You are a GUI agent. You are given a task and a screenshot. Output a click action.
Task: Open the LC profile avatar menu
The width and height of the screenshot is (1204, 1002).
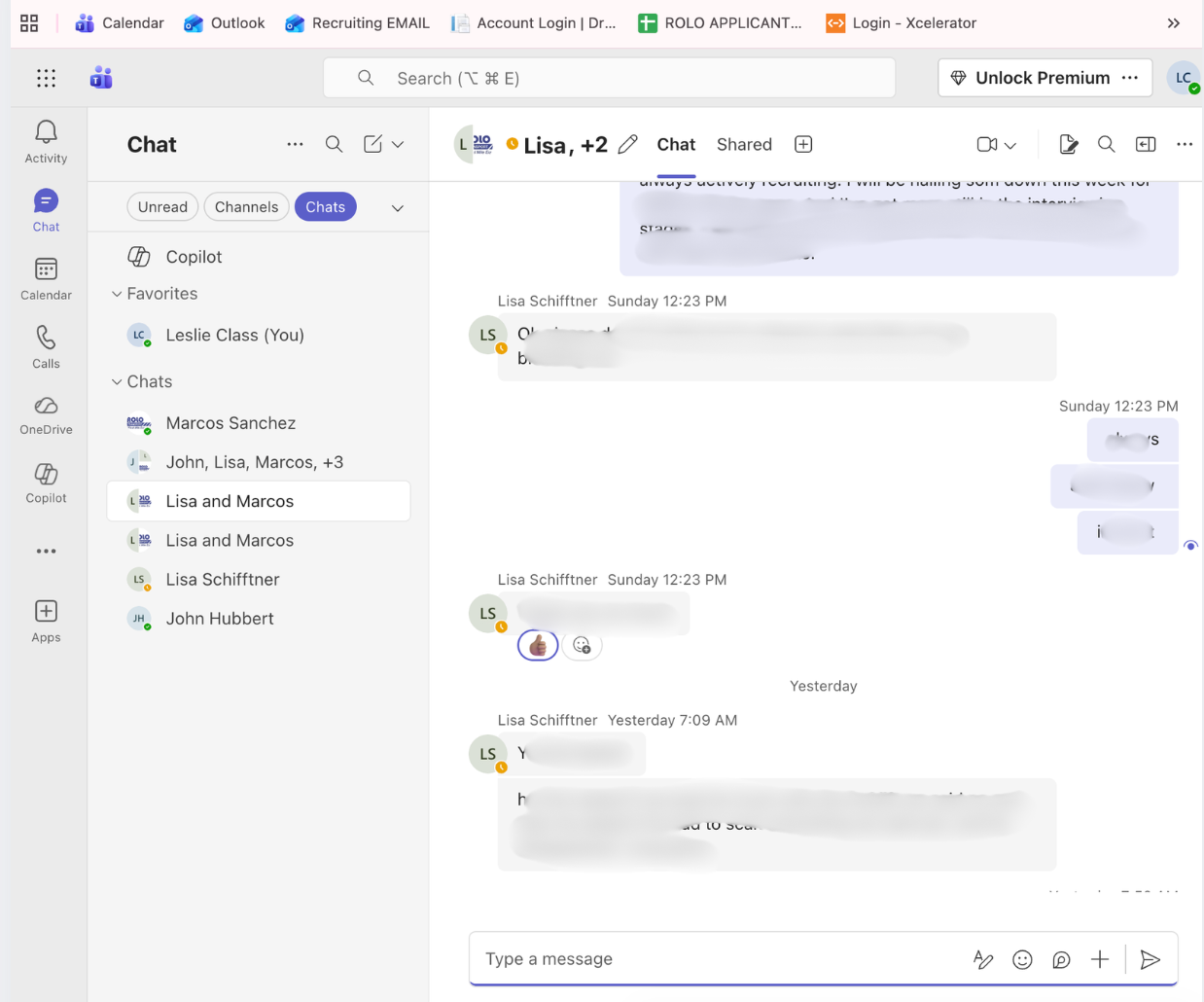[x=1184, y=78]
